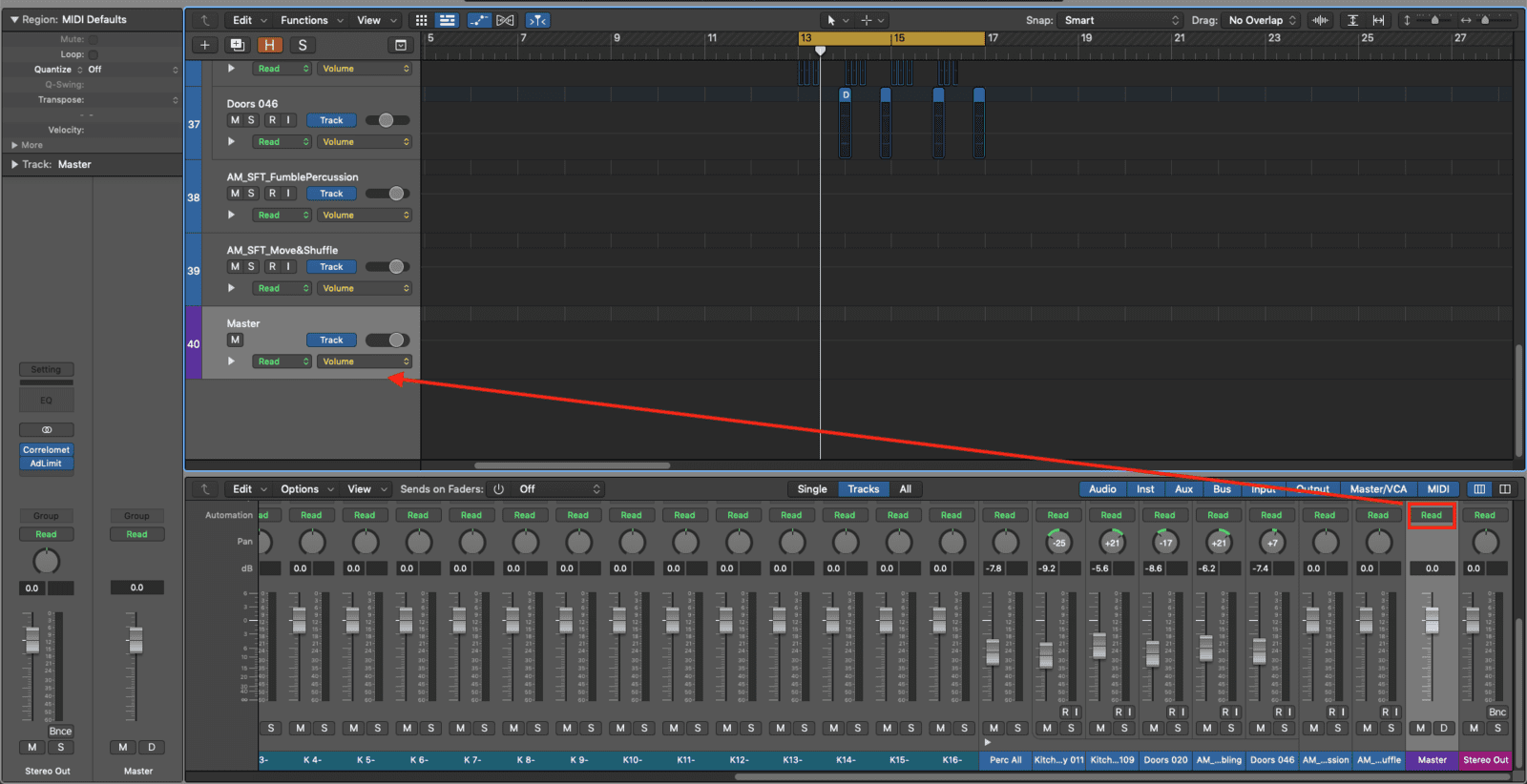
Task: Click the Add Track plus button
Action: [x=204, y=45]
